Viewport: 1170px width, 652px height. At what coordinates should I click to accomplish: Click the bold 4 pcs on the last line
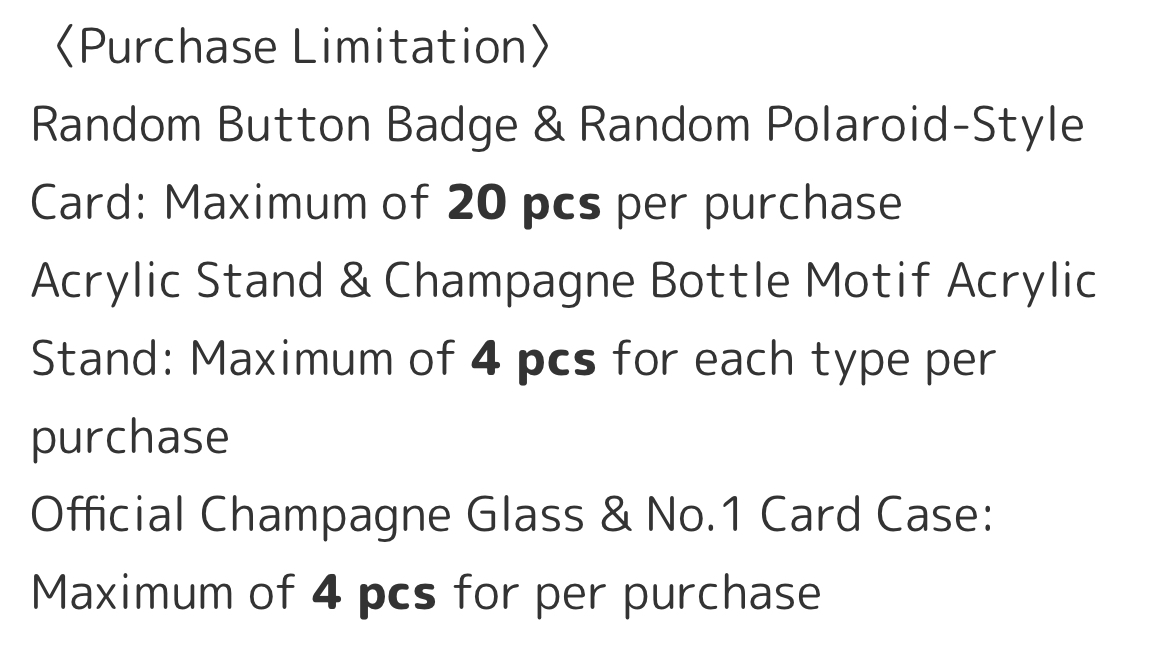(x=374, y=594)
